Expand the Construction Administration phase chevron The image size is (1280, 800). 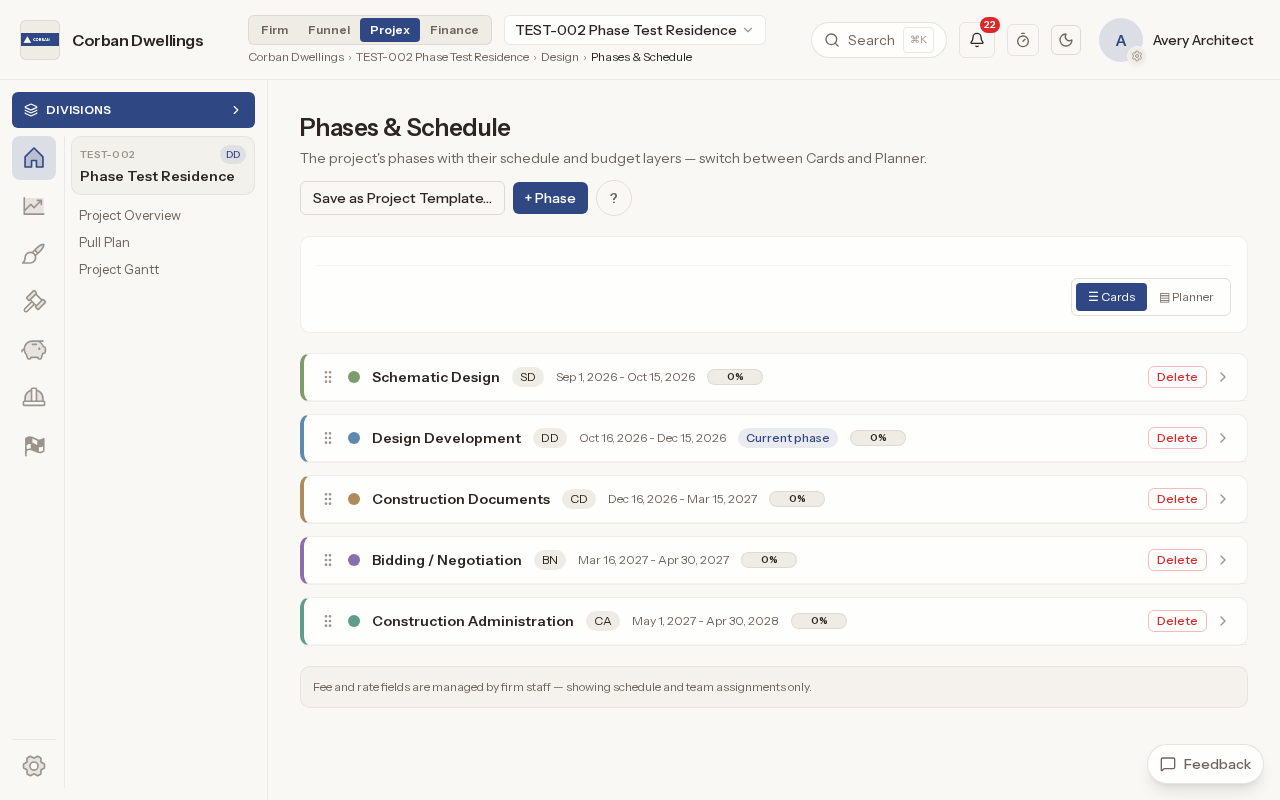(x=1222, y=621)
